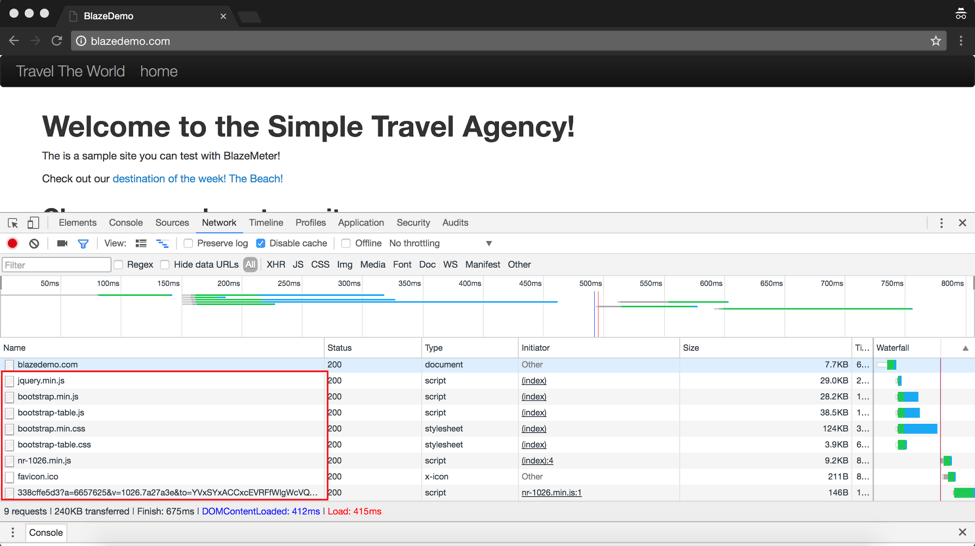Open the Application tab
The height and width of the screenshot is (546, 975).
tap(361, 223)
